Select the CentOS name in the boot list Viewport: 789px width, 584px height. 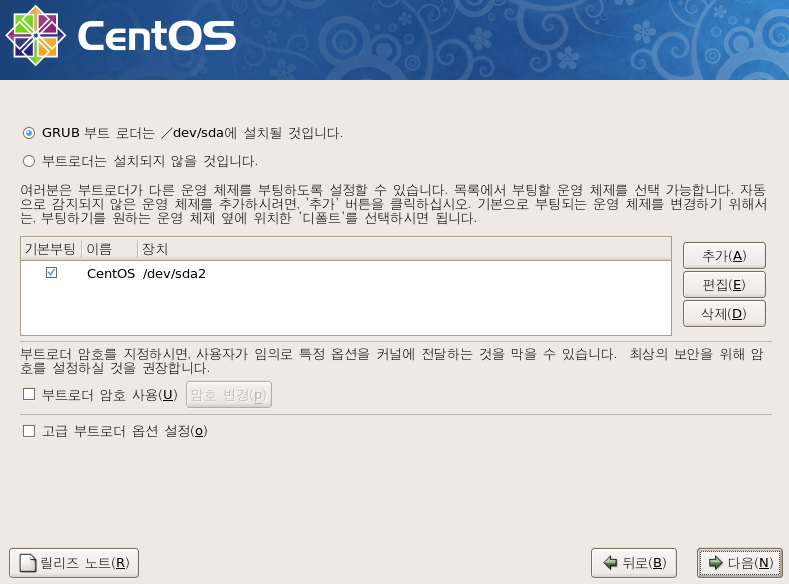(111, 274)
